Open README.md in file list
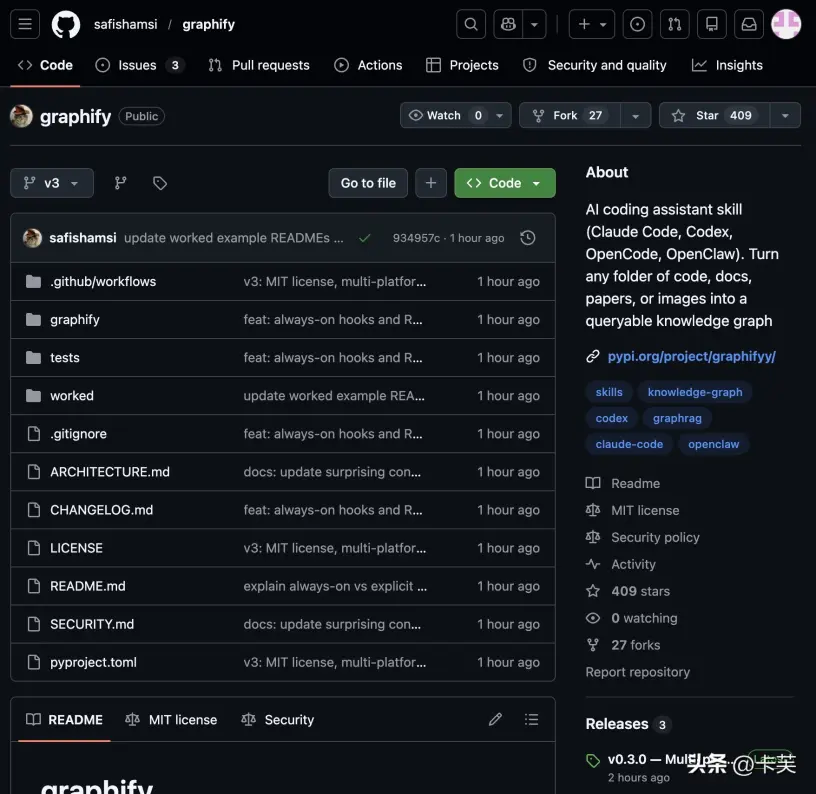This screenshot has width=816, height=794. pos(88,586)
